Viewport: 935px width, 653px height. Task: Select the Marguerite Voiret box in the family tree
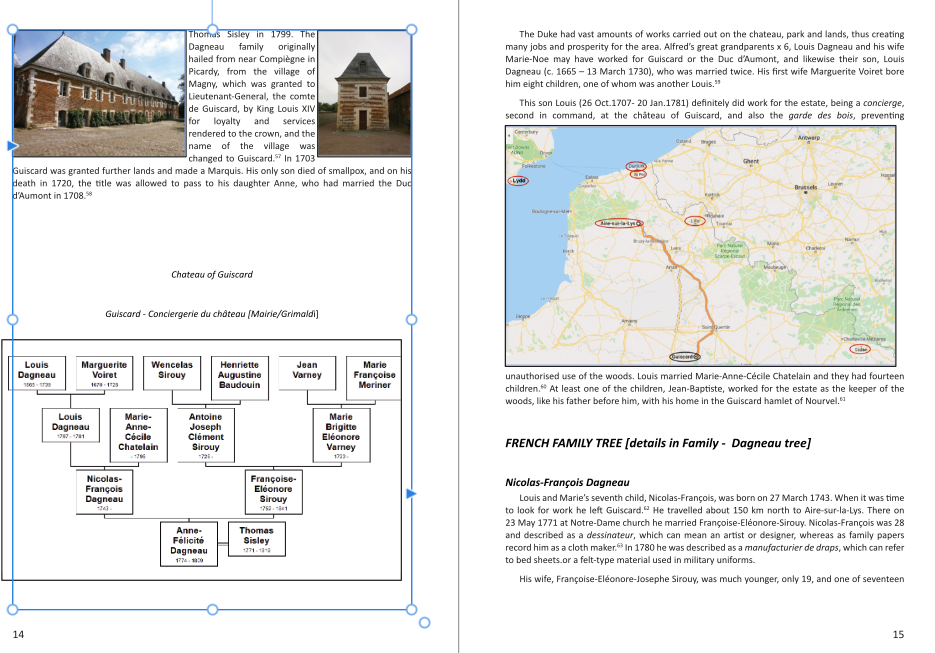tap(104, 373)
